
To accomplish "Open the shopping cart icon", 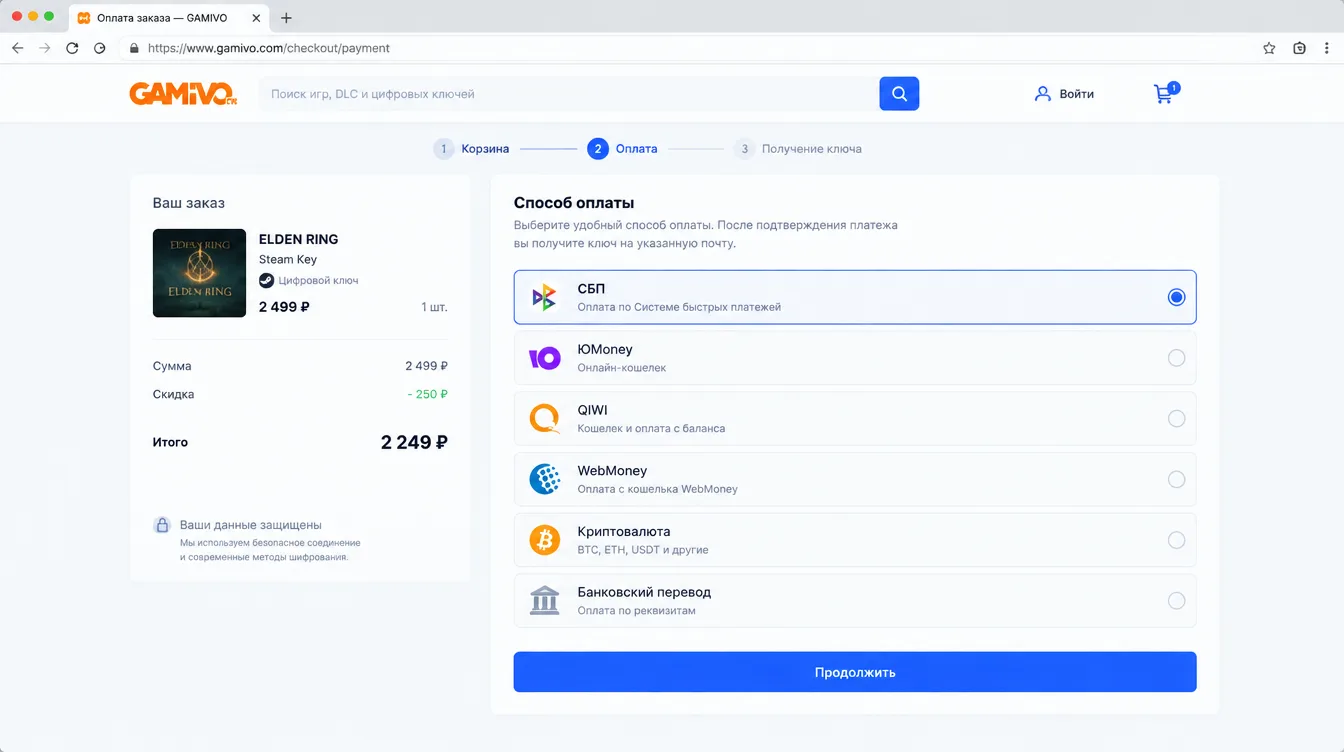I will pyautogui.click(x=1166, y=94).
